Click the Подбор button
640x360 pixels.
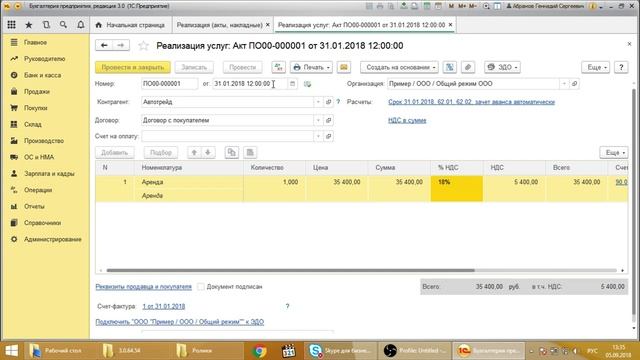pos(161,153)
